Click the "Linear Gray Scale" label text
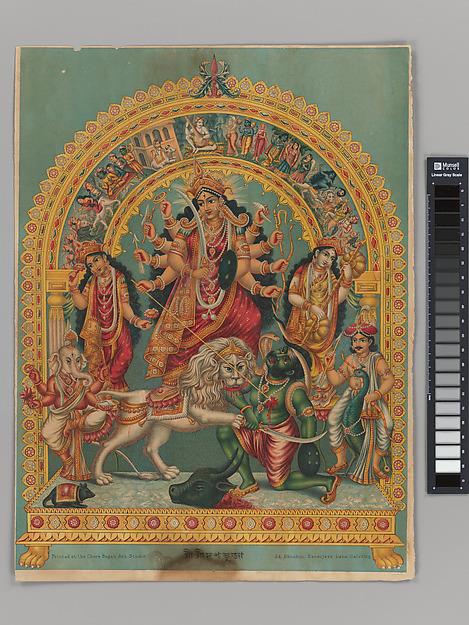The height and width of the screenshot is (625, 469). point(446,175)
